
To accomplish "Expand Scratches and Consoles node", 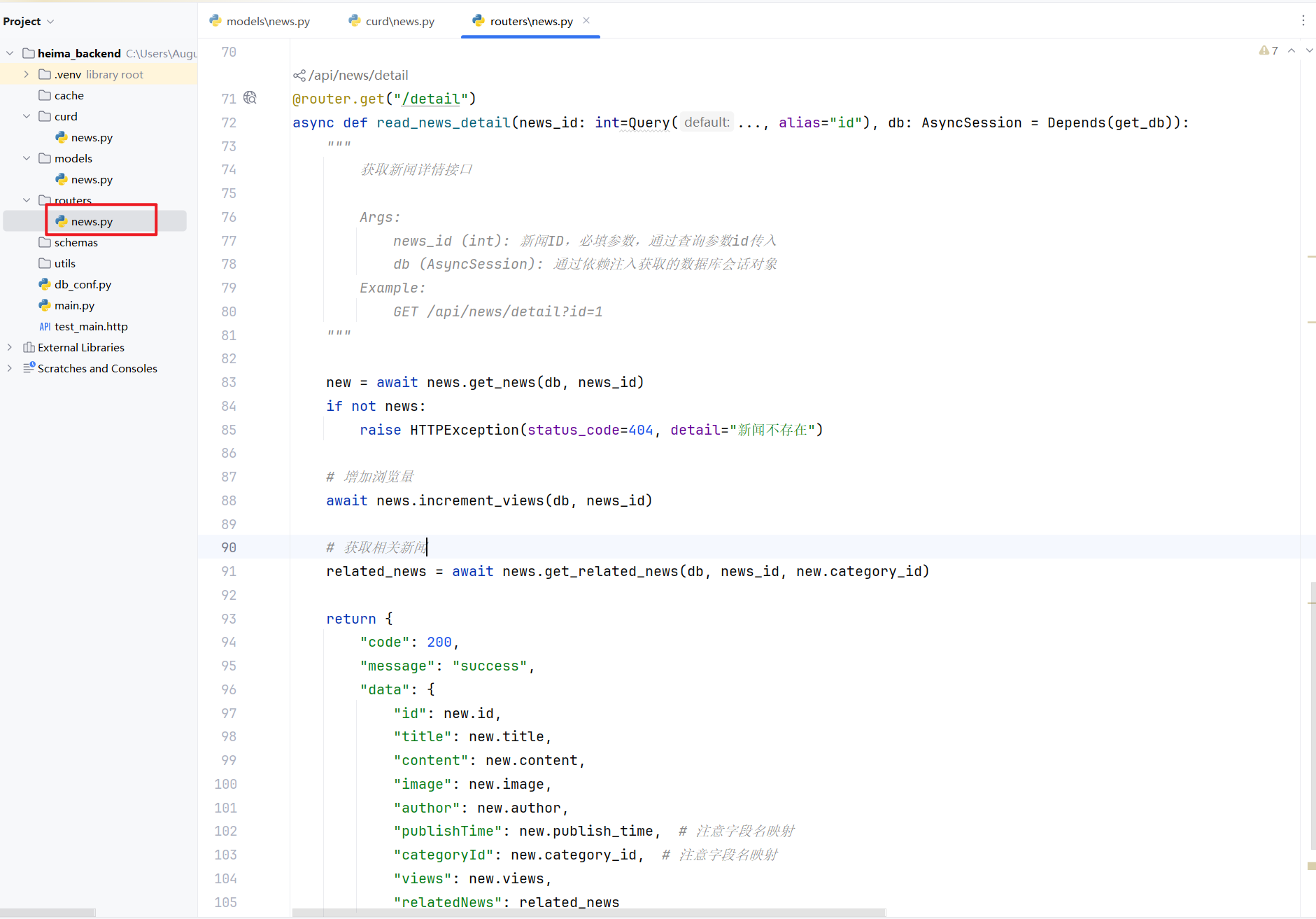I will (10, 368).
